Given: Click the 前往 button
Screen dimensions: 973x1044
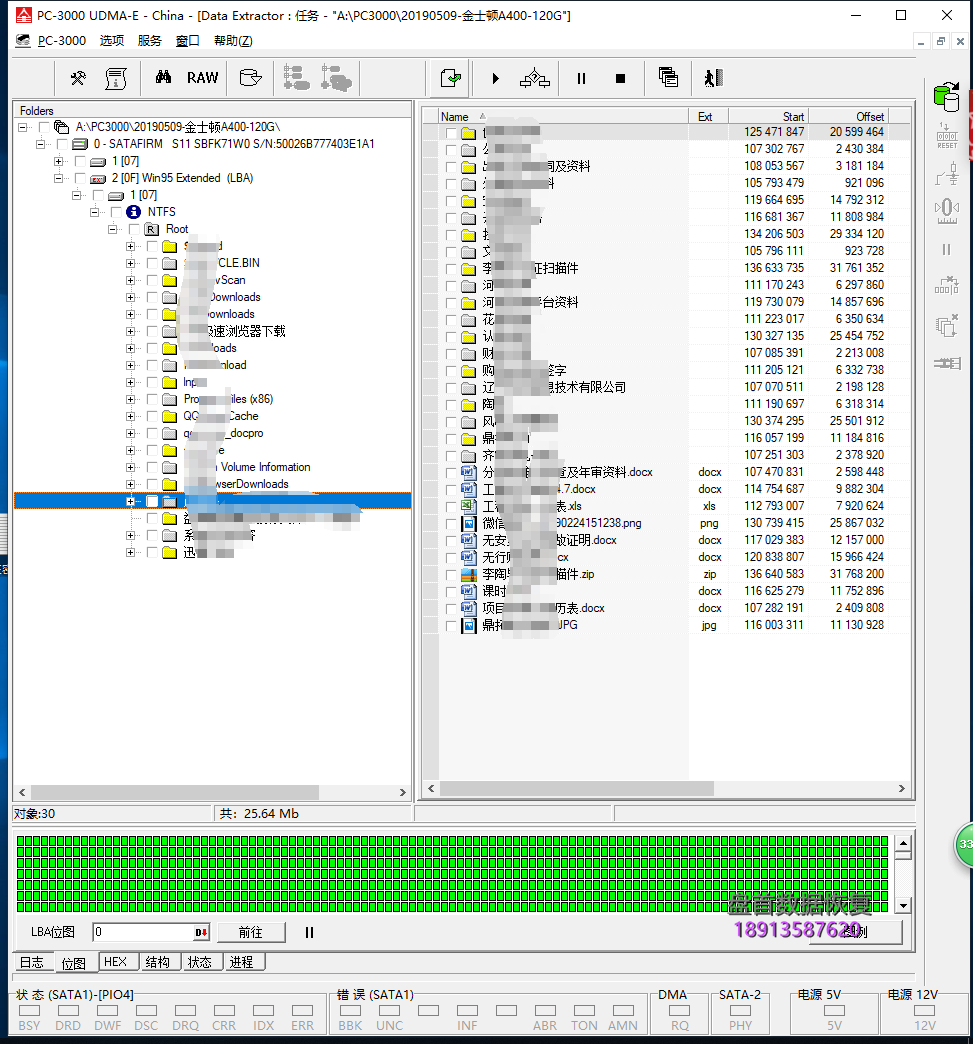Looking at the screenshot, I should click(x=251, y=932).
